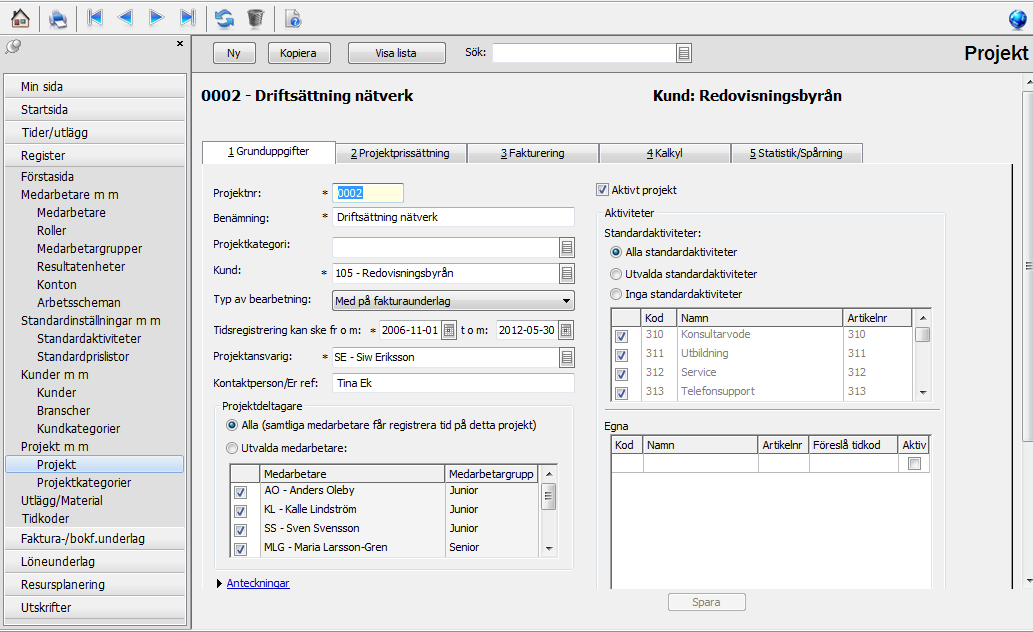Select Utvalda medarbetare radio button
Viewport: 1033px width, 632px height.
click(232, 448)
